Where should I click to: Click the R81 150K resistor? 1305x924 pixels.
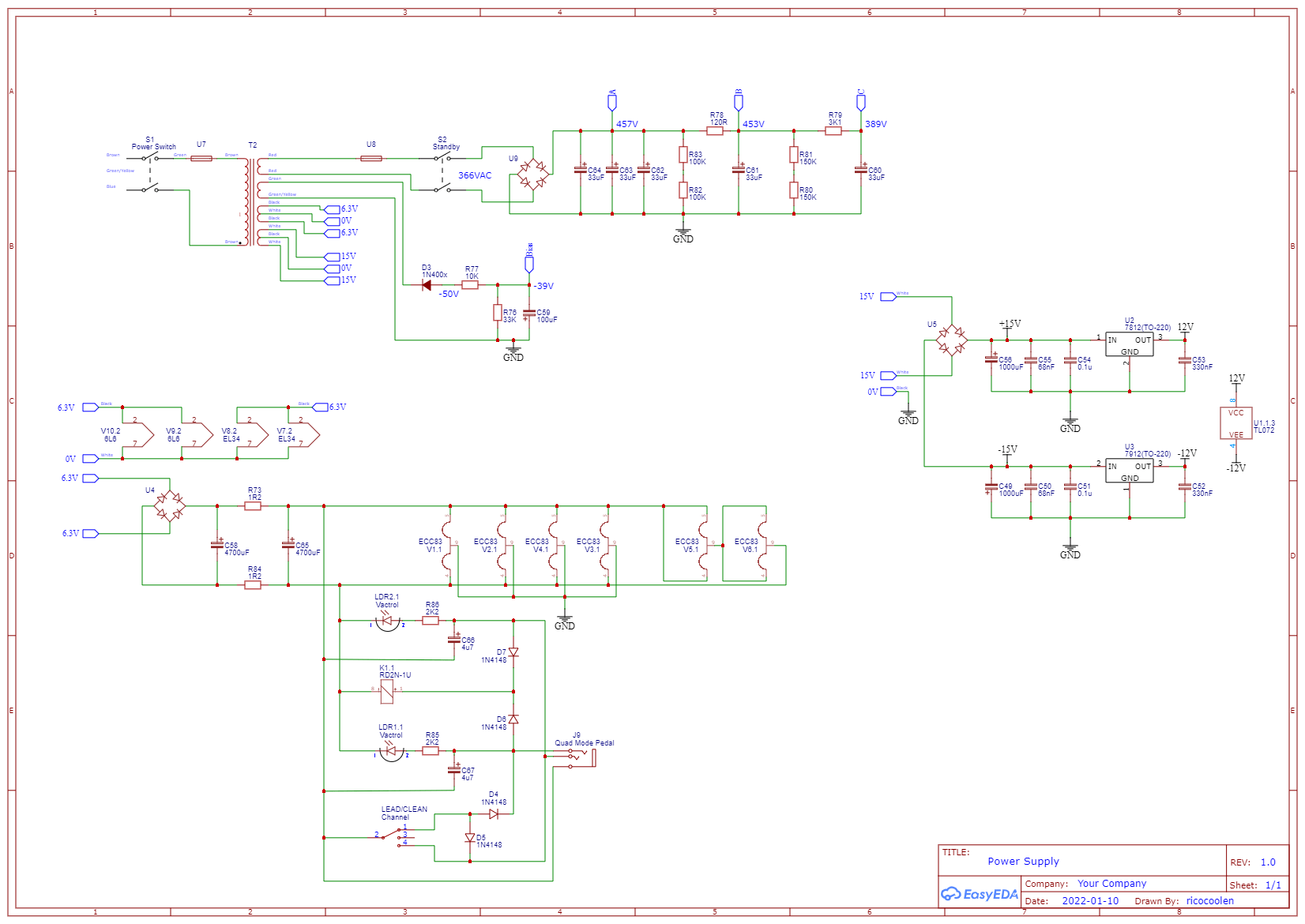(x=794, y=155)
